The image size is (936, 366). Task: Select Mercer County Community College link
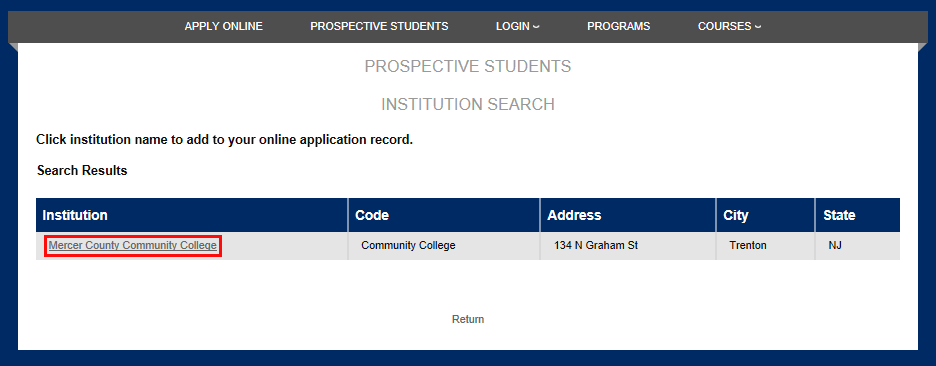pos(133,245)
